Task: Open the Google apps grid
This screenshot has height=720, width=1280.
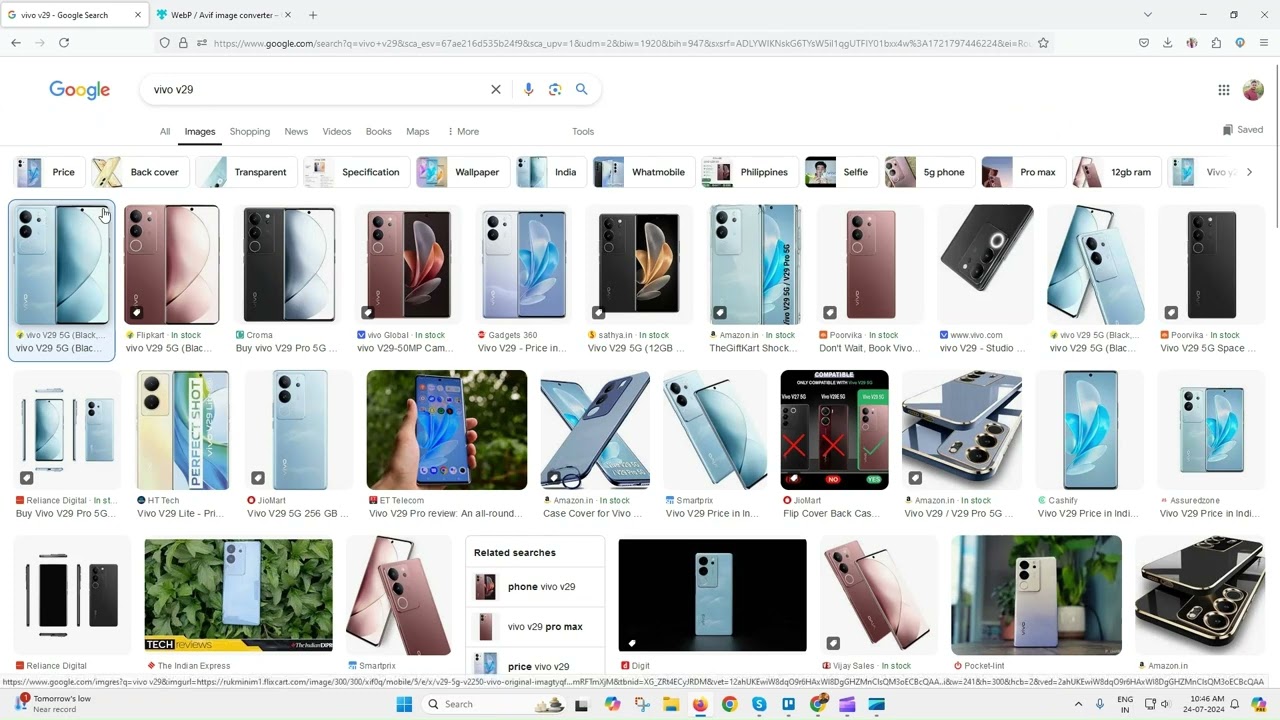Action: point(1224,90)
